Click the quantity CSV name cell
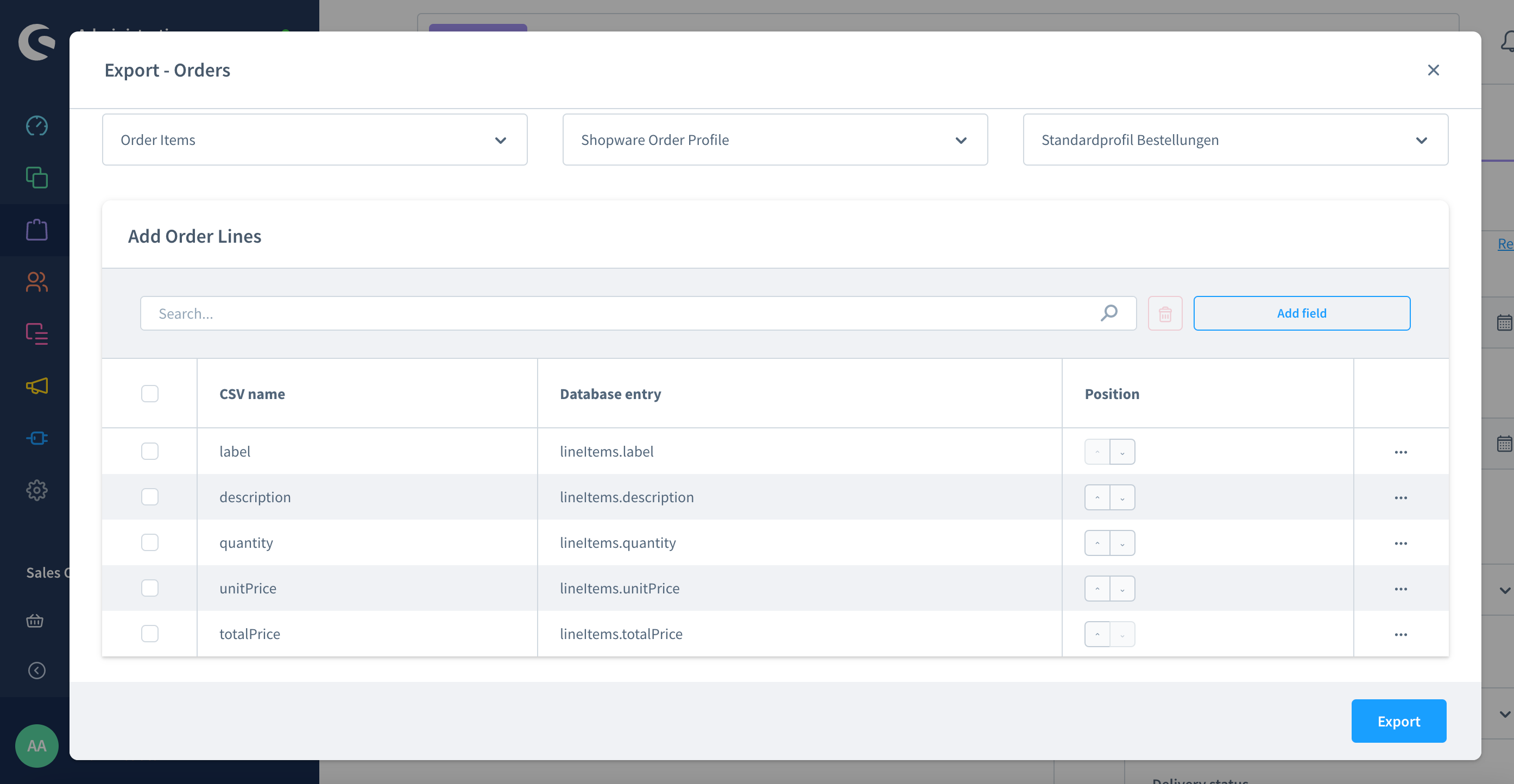 (367, 542)
